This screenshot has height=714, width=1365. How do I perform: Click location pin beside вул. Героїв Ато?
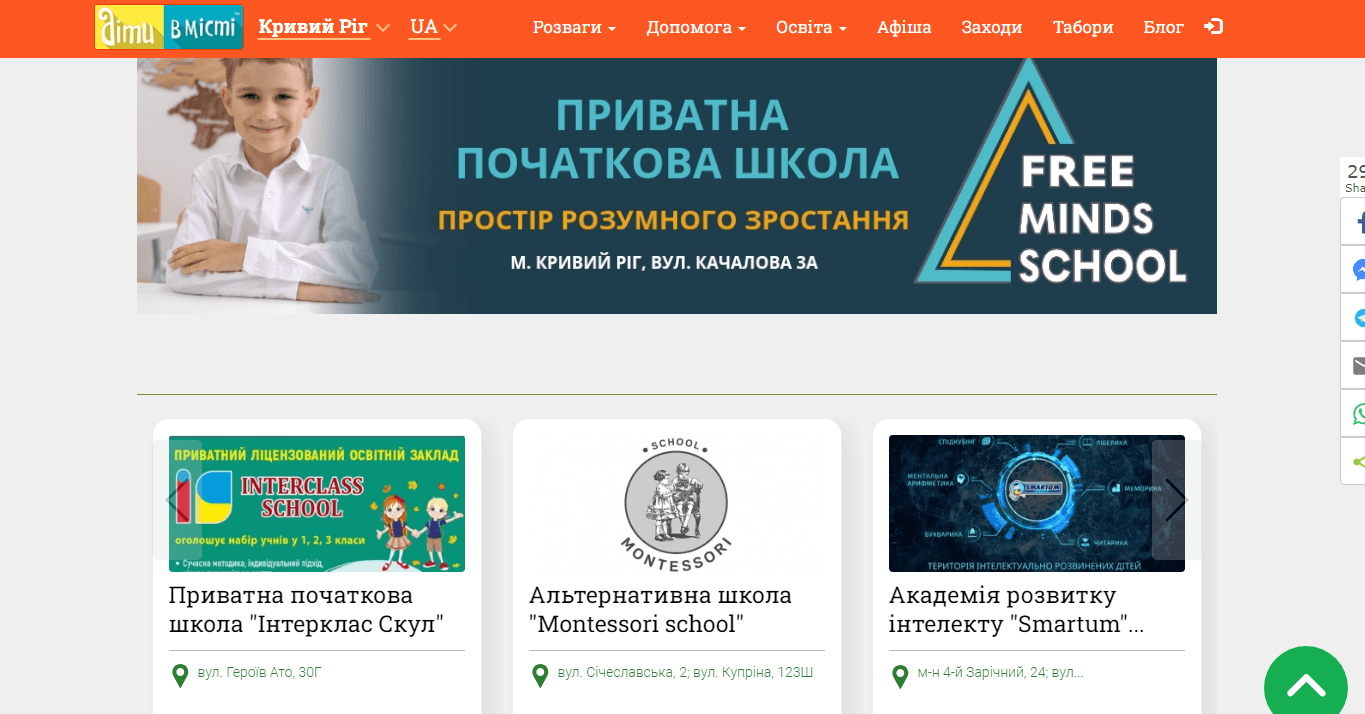180,676
